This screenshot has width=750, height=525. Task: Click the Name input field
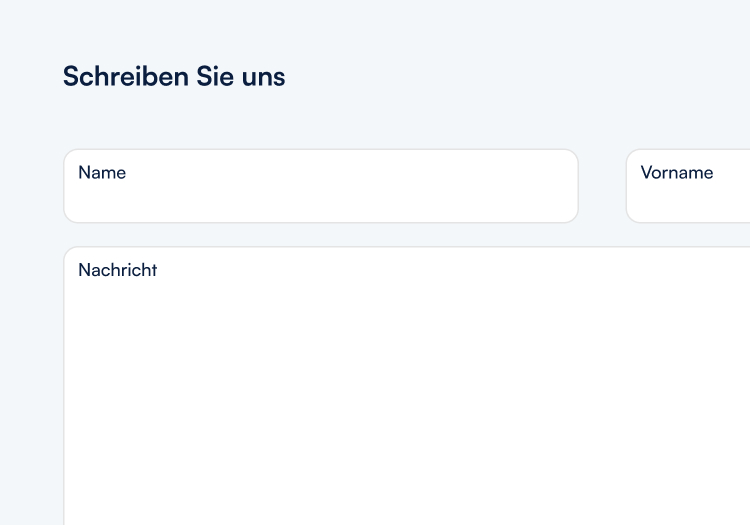320,187
